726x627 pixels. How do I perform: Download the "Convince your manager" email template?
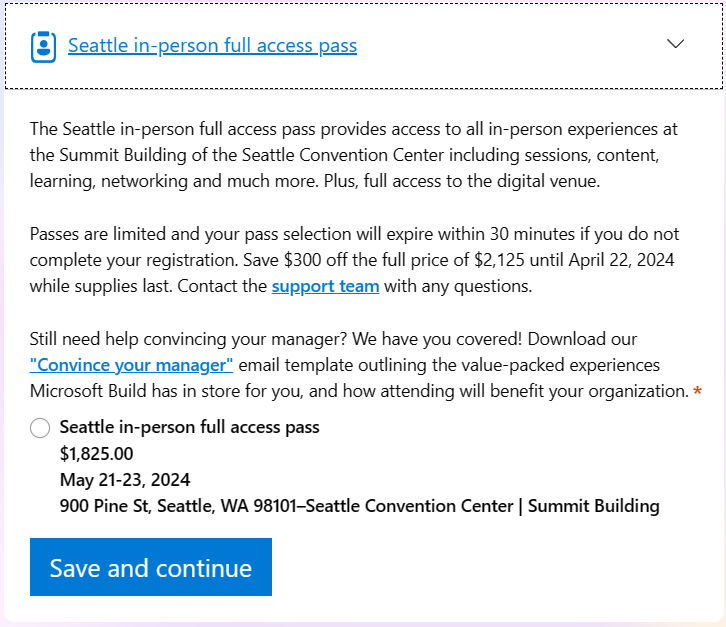[x=132, y=365]
